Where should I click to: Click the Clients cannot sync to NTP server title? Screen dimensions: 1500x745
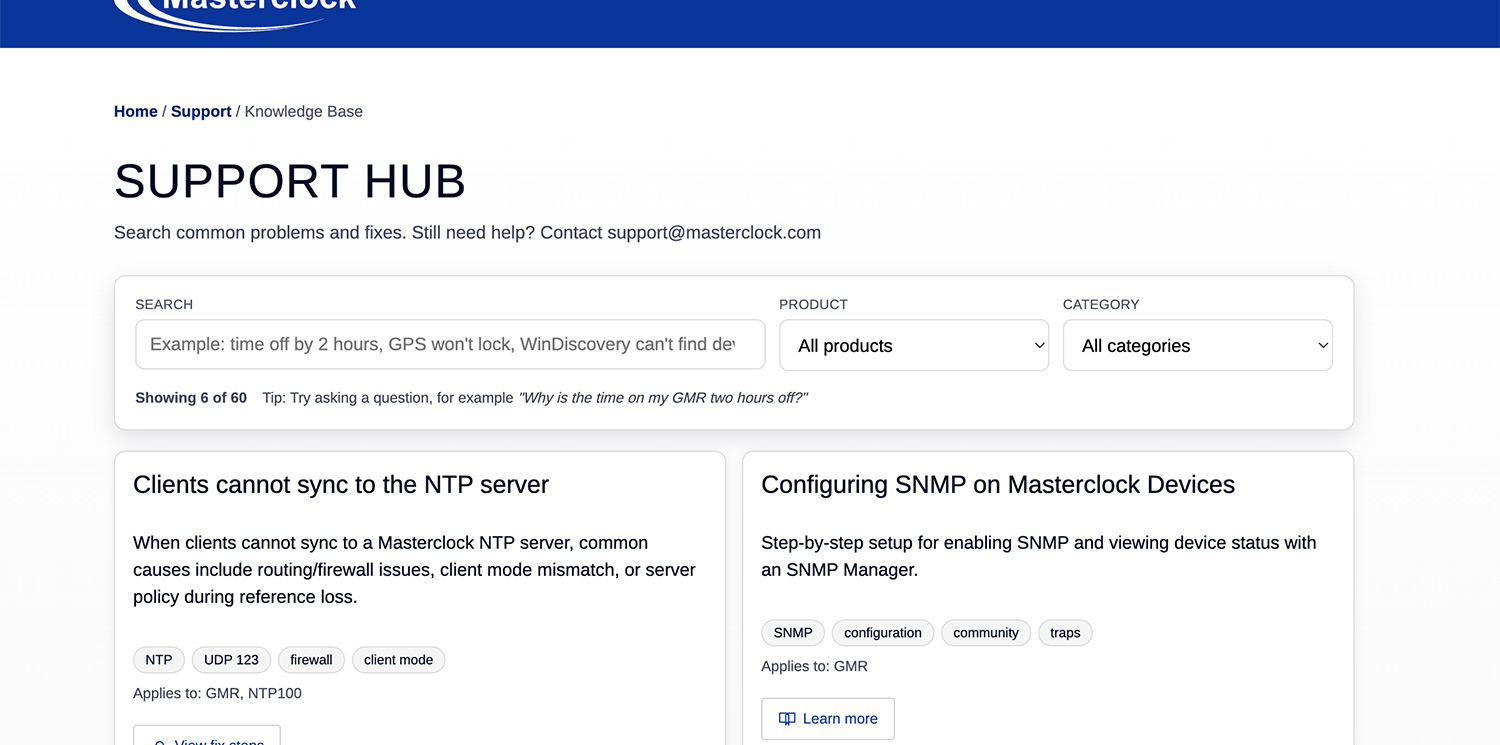pyautogui.click(x=341, y=485)
